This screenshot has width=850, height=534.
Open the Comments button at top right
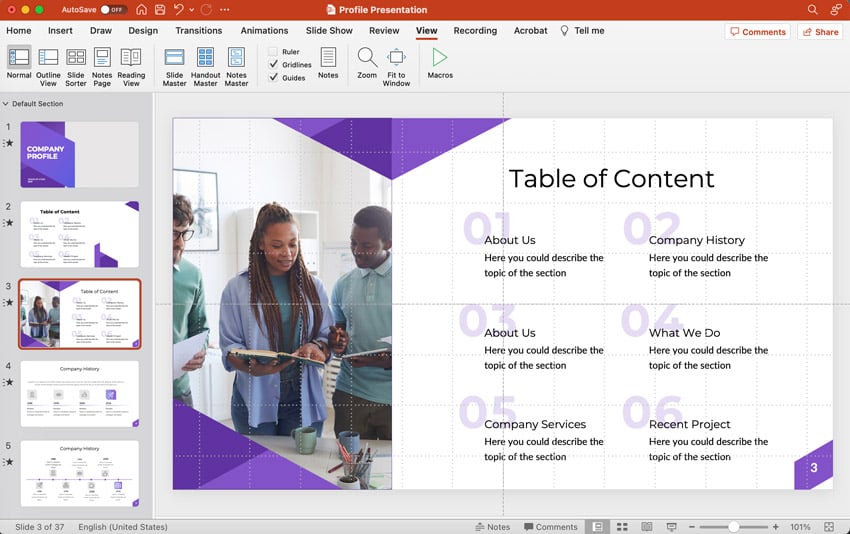pos(757,32)
